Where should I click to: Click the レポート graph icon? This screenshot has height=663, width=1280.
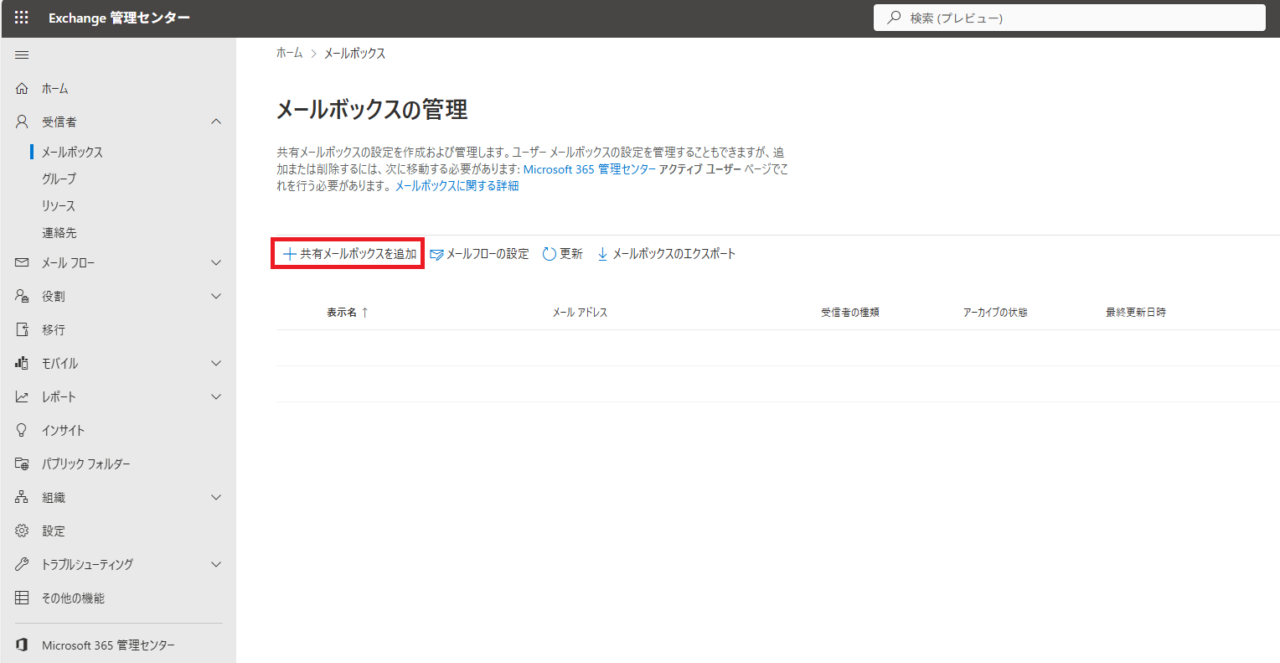click(x=22, y=397)
